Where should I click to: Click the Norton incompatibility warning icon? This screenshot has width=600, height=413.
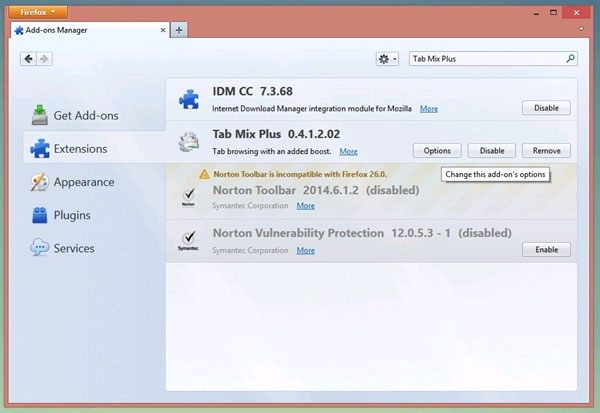point(204,174)
